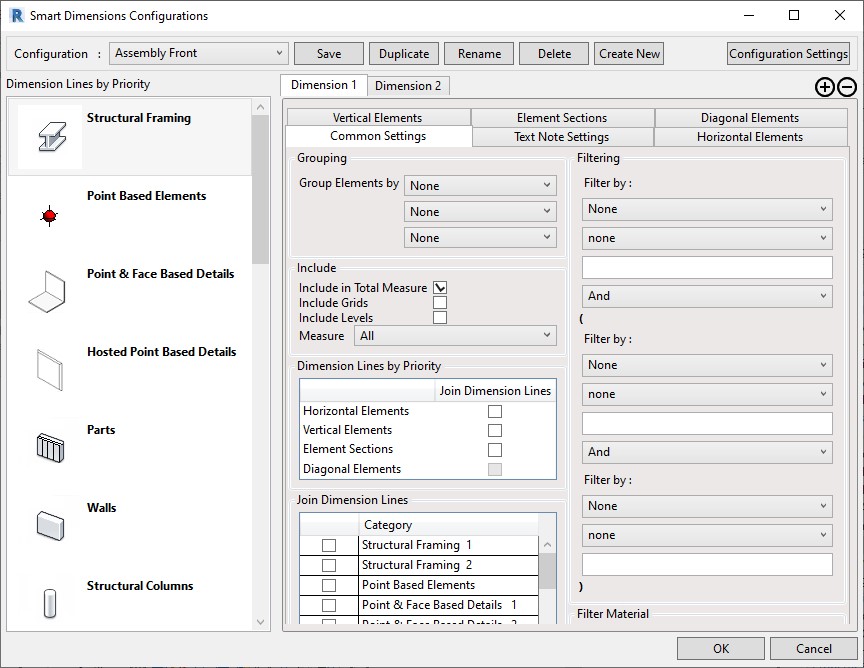Open the Text Note Settings tab
This screenshot has width=864, height=668.
pyautogui.click(x=561, y=137)
